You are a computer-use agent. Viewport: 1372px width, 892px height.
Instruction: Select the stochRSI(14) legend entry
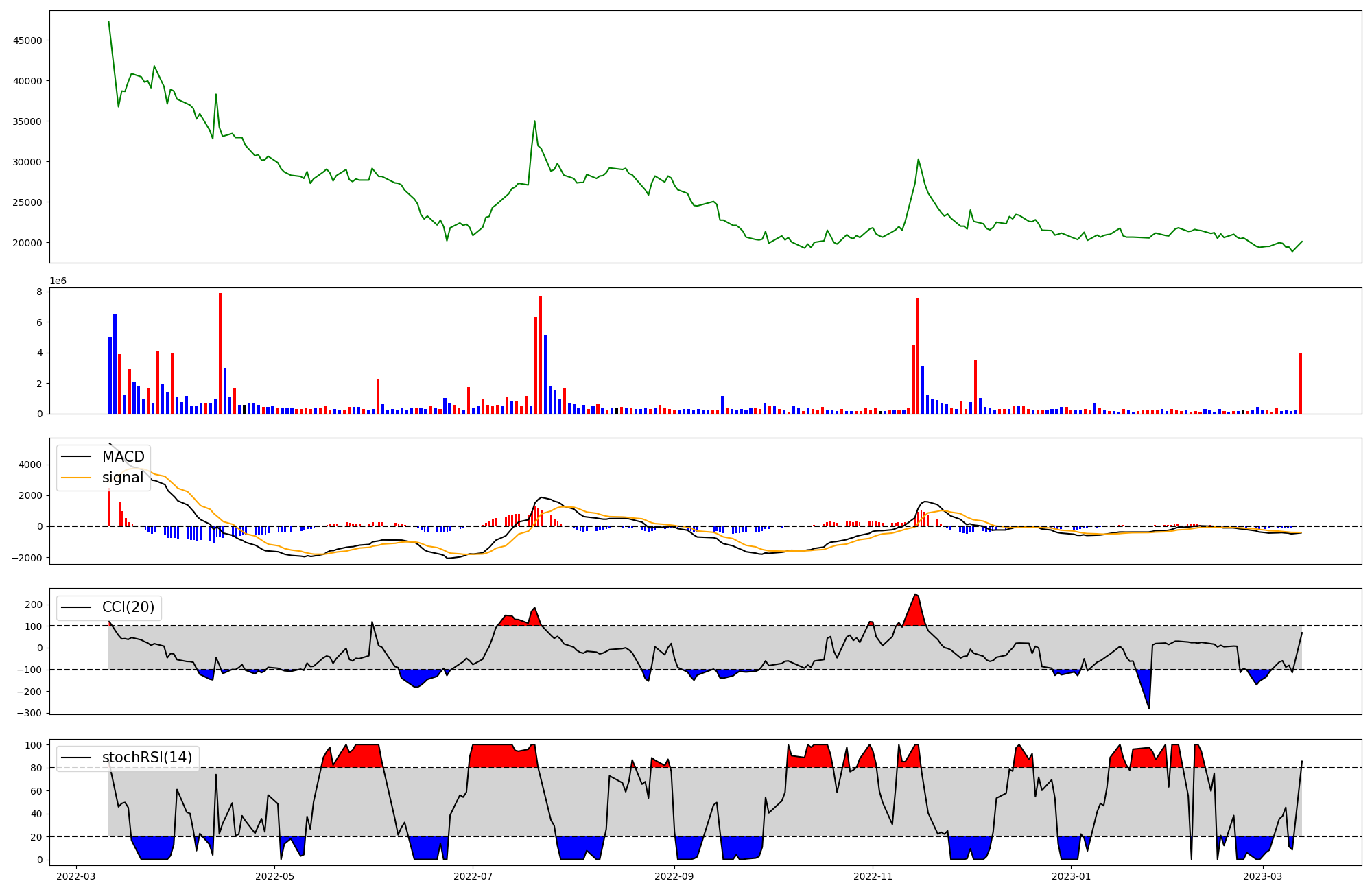147,758
